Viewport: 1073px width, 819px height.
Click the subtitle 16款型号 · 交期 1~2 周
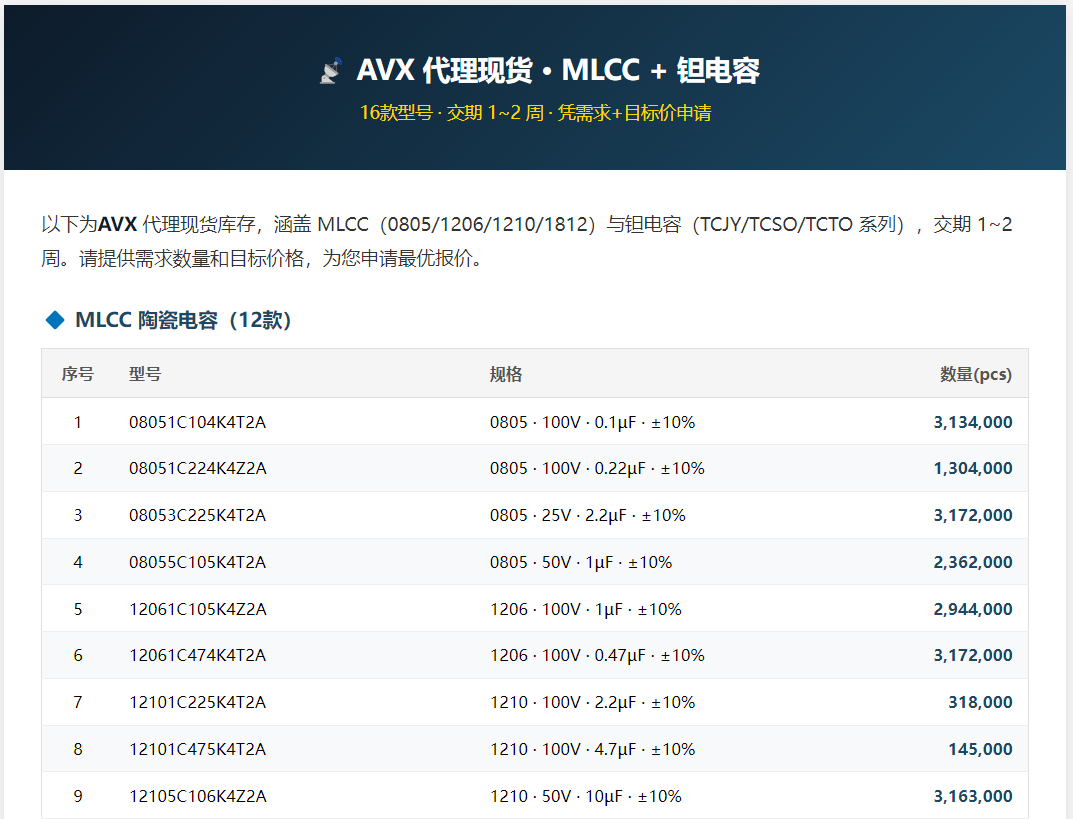(452, 113)
